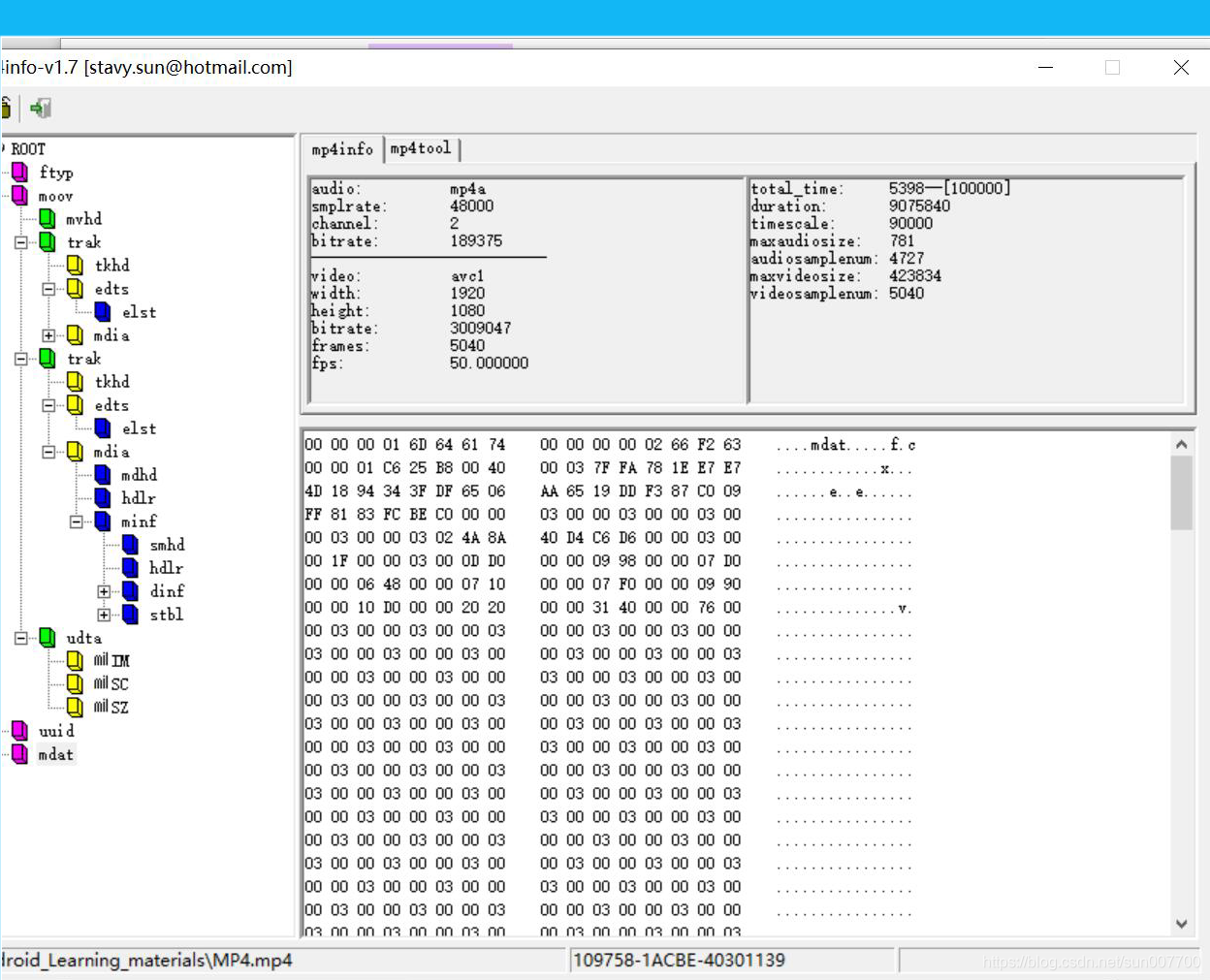The height and width of the screenshot is (980, 1210).
Task: Switch to the mp4tool tab
Action: (x=419, y=149)
